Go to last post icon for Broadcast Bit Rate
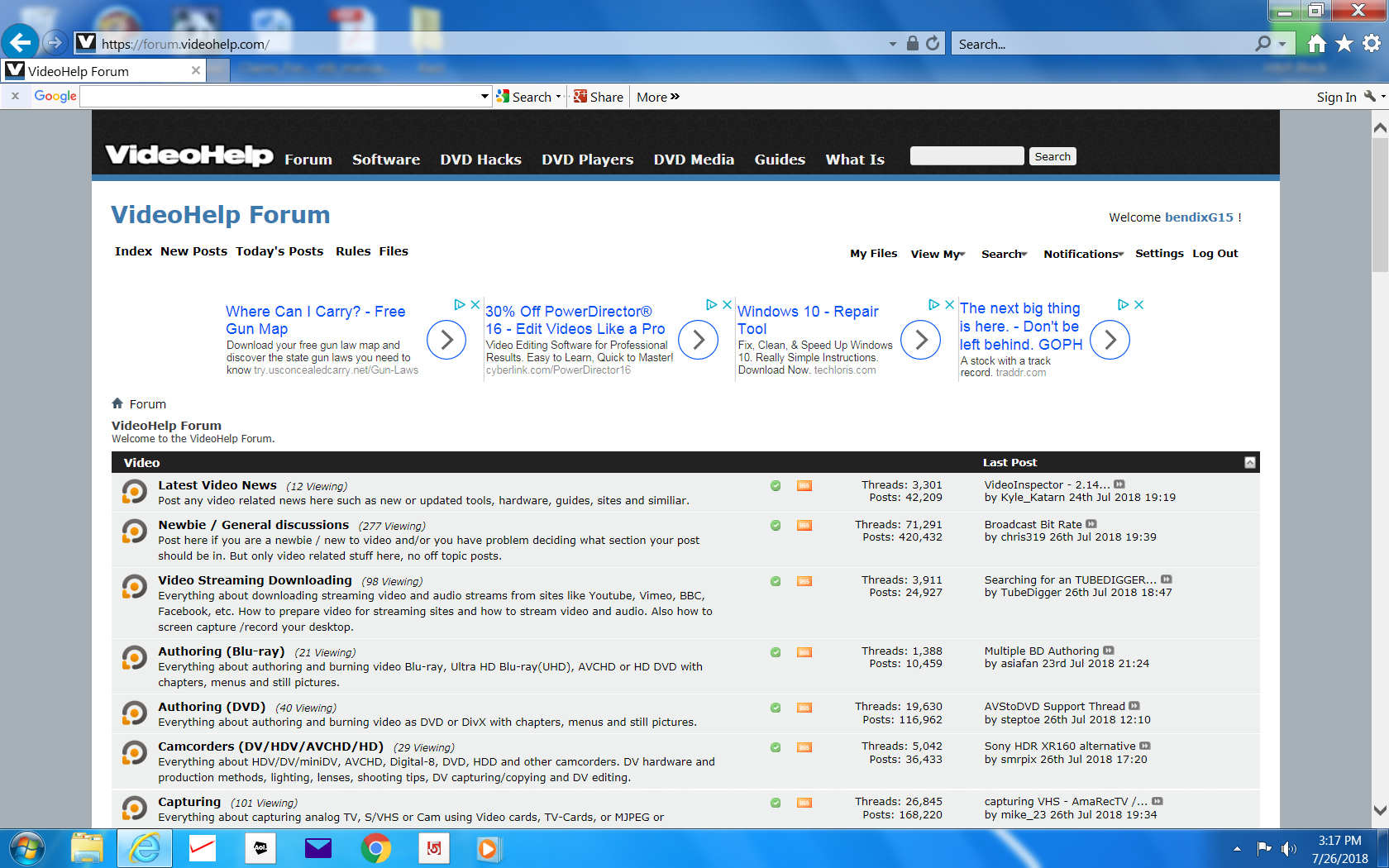This screenshot has height=868, width=1389. tap(1091, 524)
